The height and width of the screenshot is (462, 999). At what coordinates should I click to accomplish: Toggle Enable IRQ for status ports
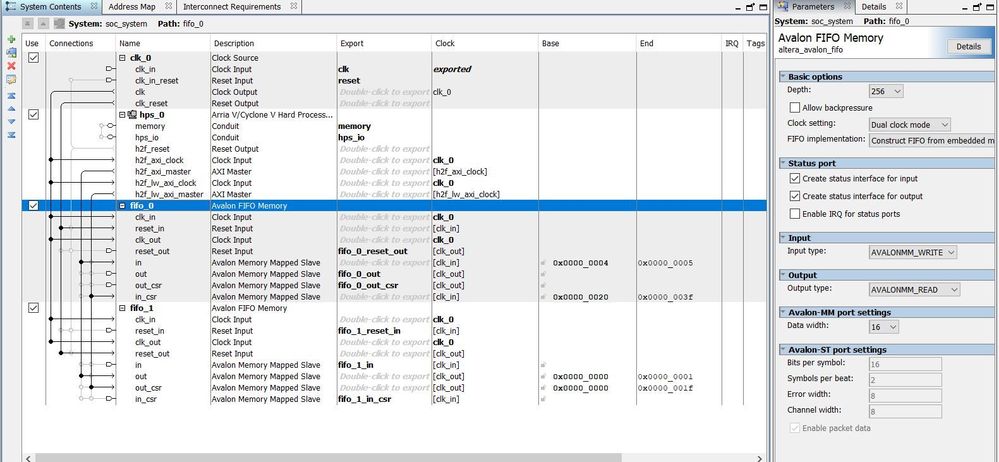click(x=795, y=213)
